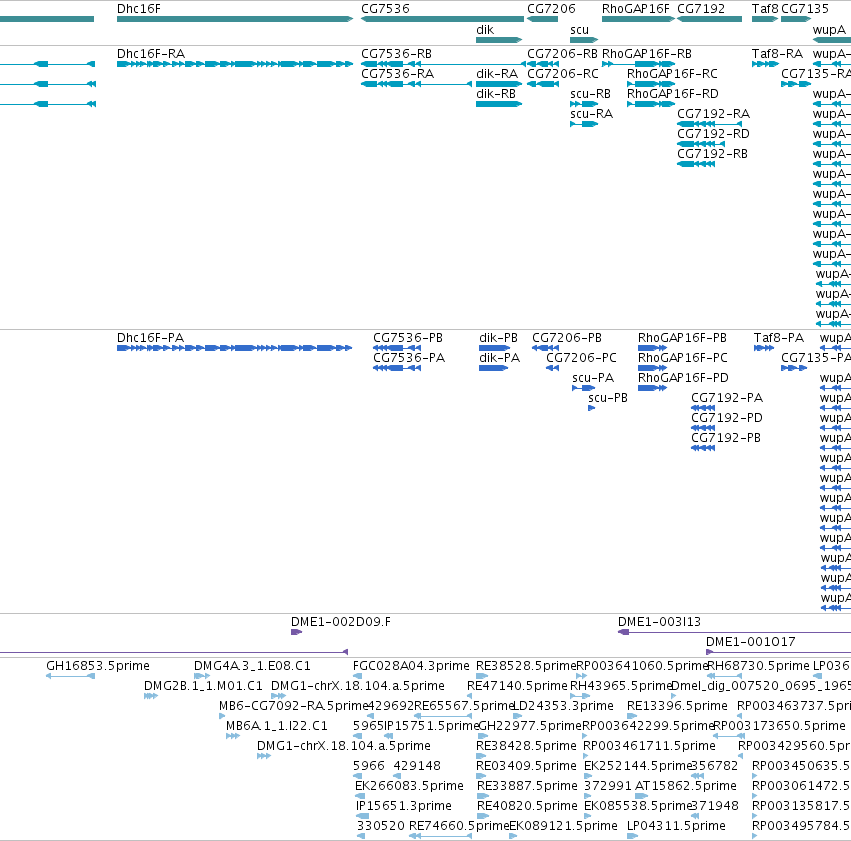The width and height of the screenshot is (851, 841).
Task: Select the "MB6A.1_1.I22.C1" EST label
Action: click(x=277, y=726)
